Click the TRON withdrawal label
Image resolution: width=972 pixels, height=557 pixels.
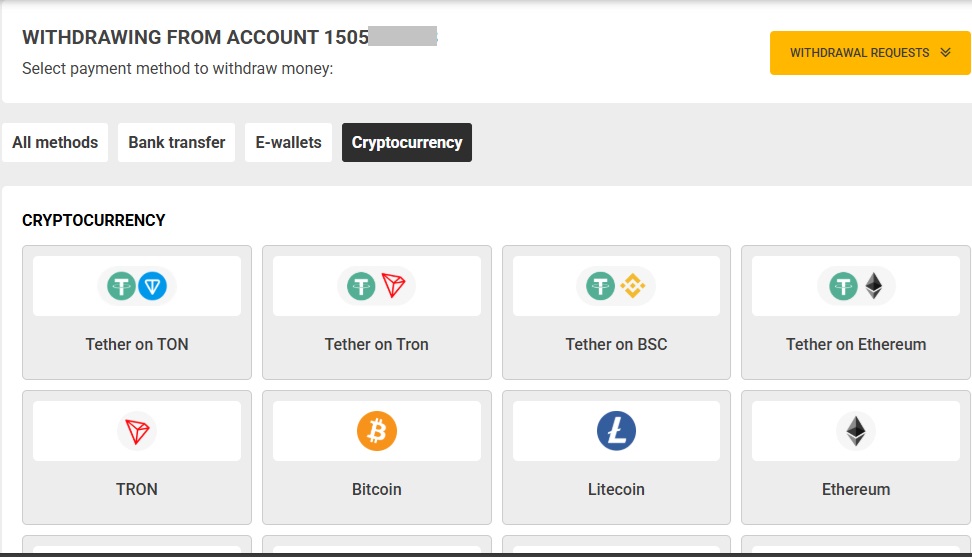tap(137, 489)
